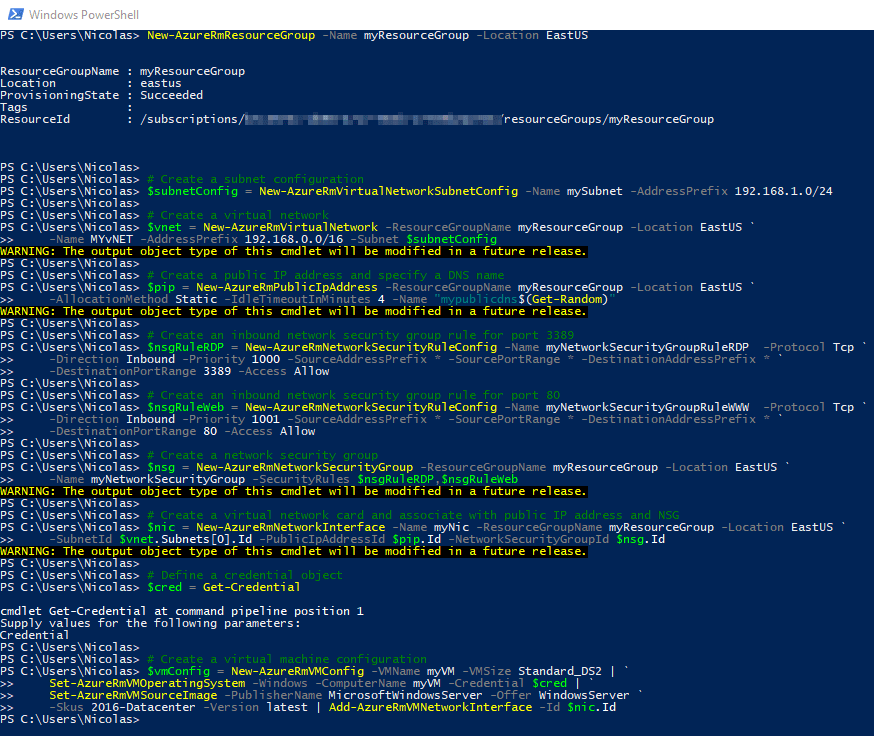Click the PowerShell icon in the title bar
Viewport: 874px width, 736px height.
coord(16,14)
